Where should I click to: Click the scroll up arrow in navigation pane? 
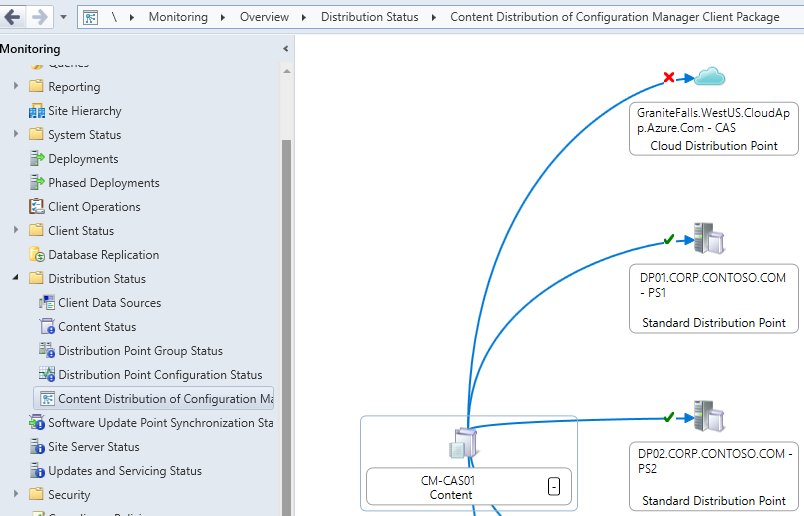pyautogui.click(x=287, y=71)
